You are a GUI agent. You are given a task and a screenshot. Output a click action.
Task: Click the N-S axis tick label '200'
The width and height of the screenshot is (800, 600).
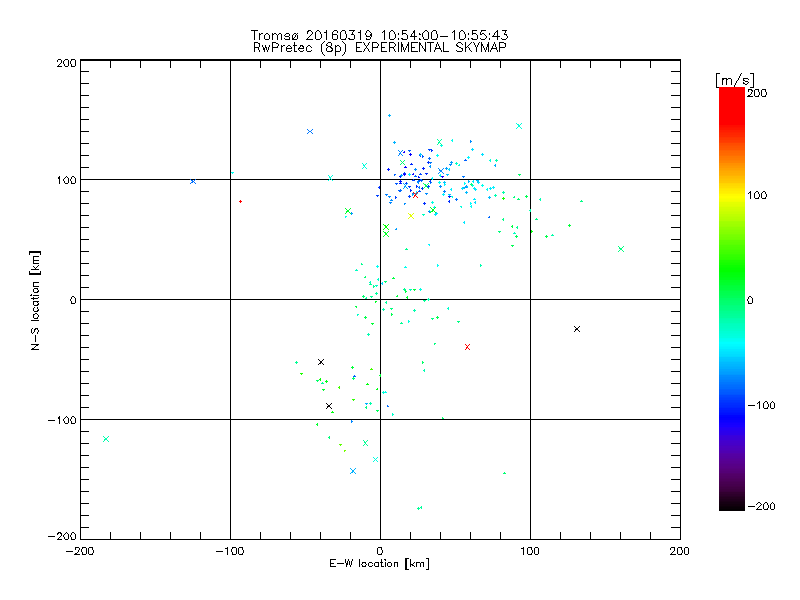click(x=66, y=63)
